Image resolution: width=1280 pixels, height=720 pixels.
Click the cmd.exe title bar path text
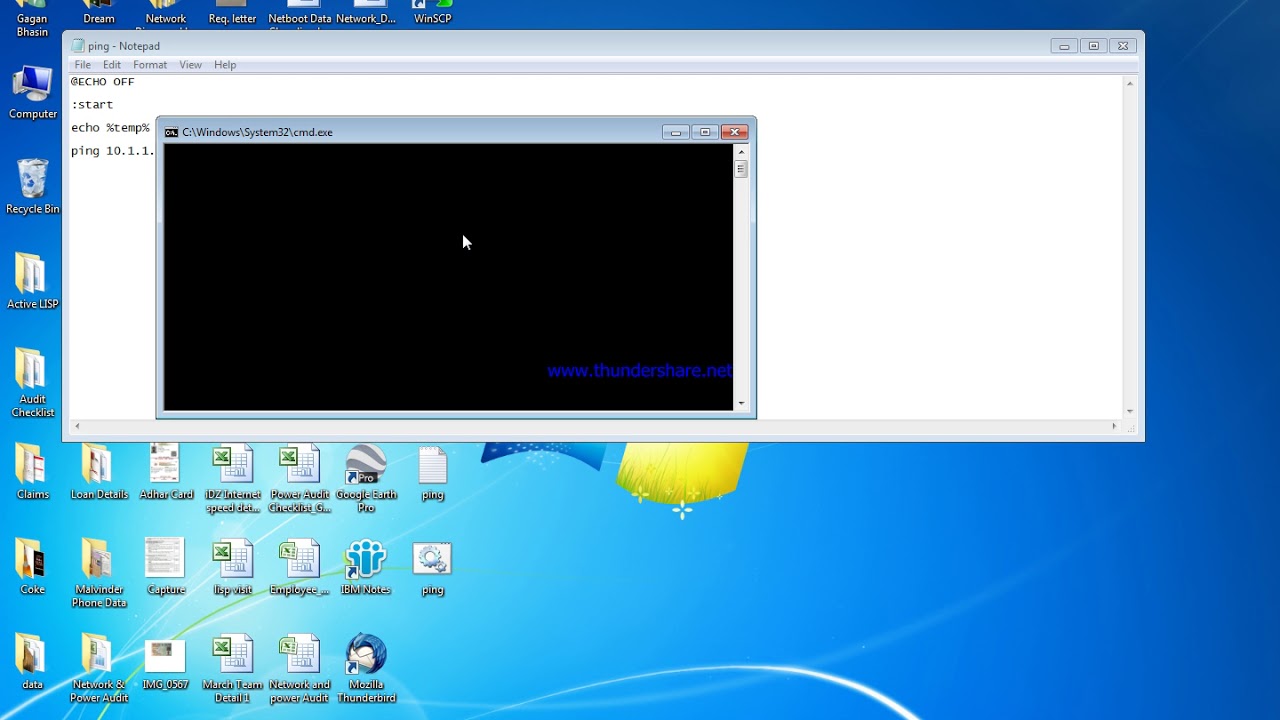pos(257,132)
